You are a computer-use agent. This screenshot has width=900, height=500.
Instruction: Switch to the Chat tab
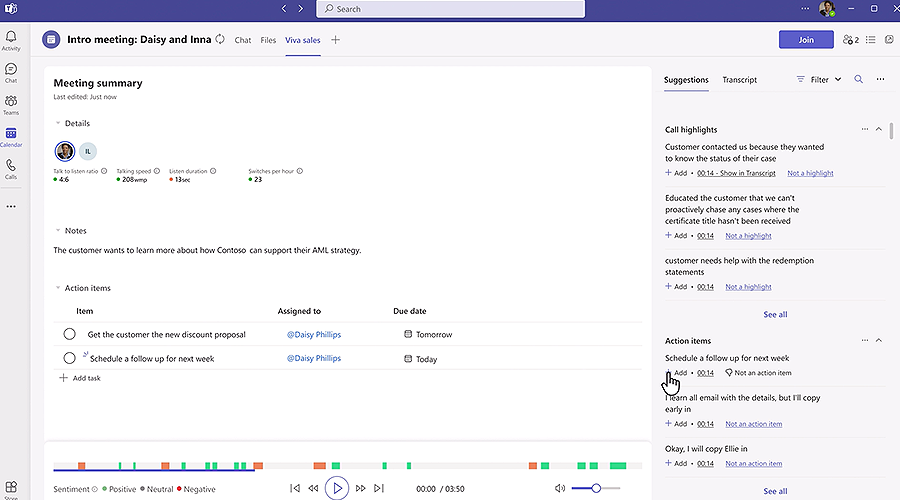coord(243,40)
